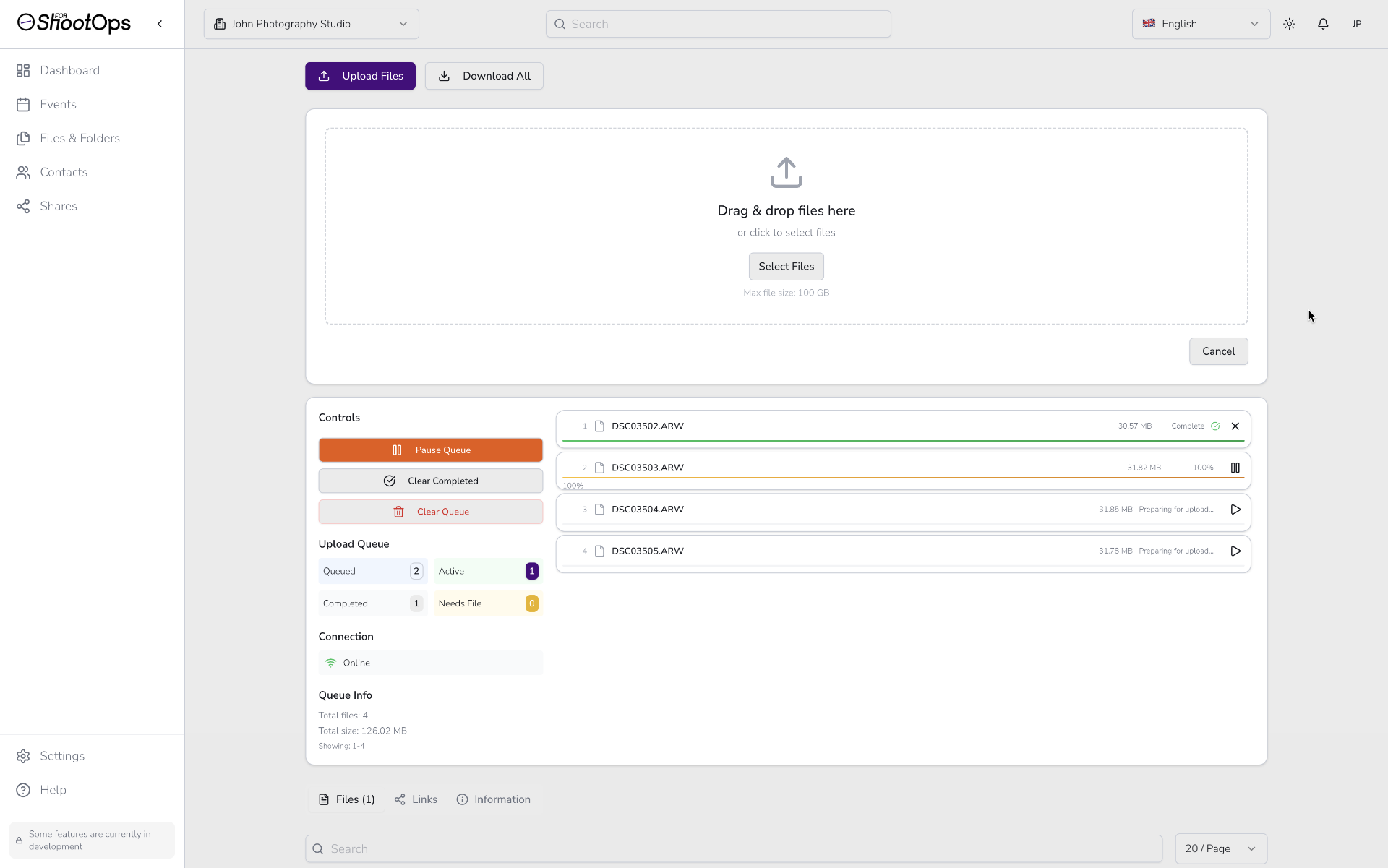Screen dimensions: 1388x868
Task: Click the Pause Queue button
Action: tap(430, 450)
